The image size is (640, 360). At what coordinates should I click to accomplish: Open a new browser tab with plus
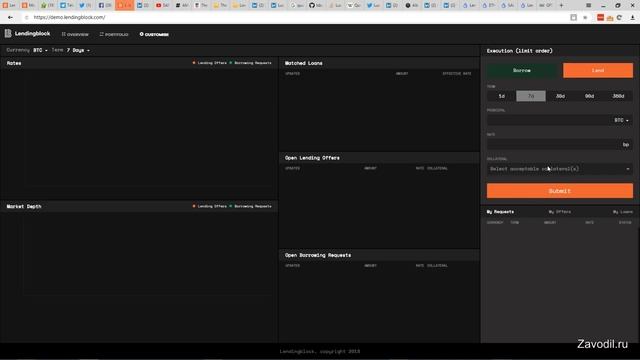pyautogui.click(x=561, y=5)
